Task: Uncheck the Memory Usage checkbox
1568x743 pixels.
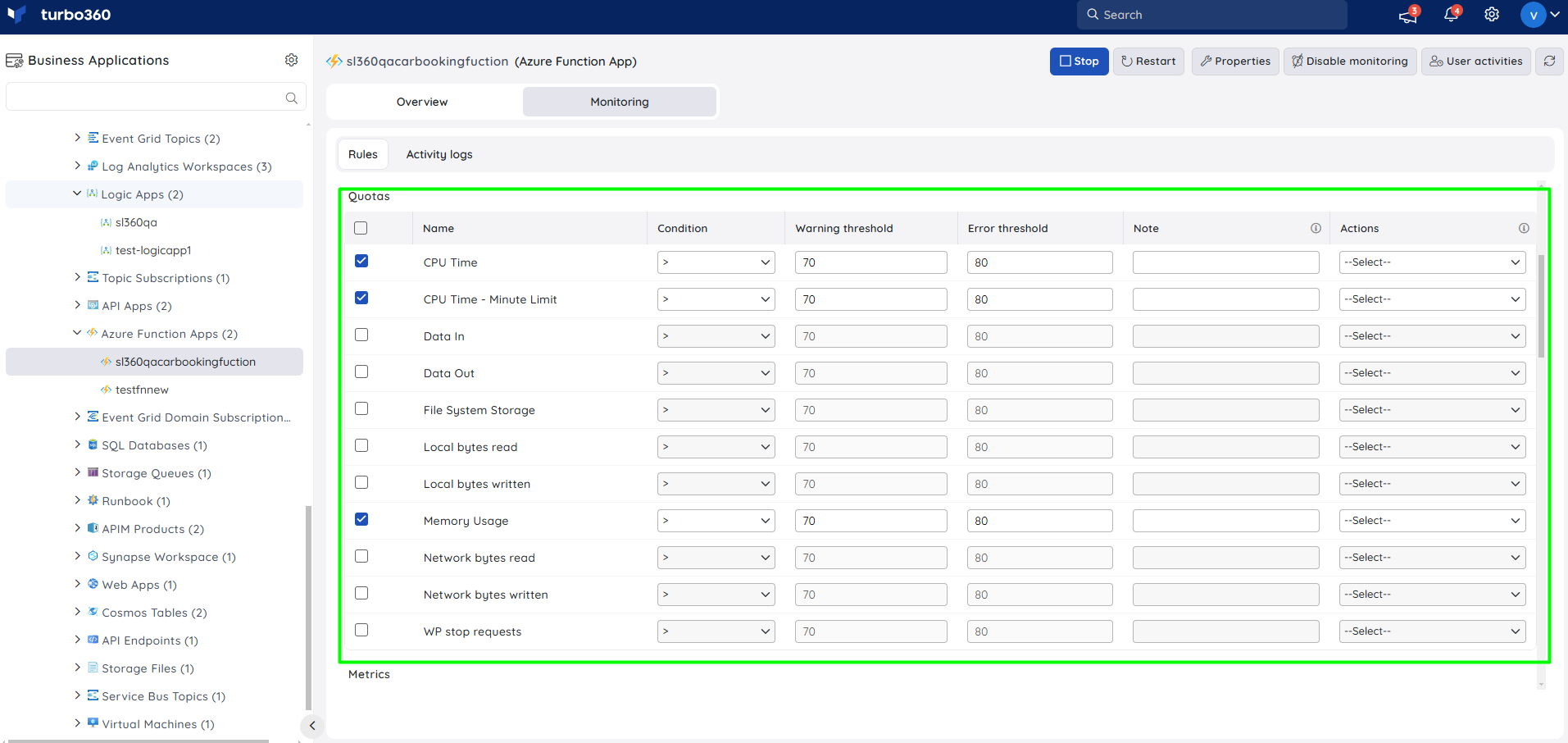Action: click(x=361, y=519)
